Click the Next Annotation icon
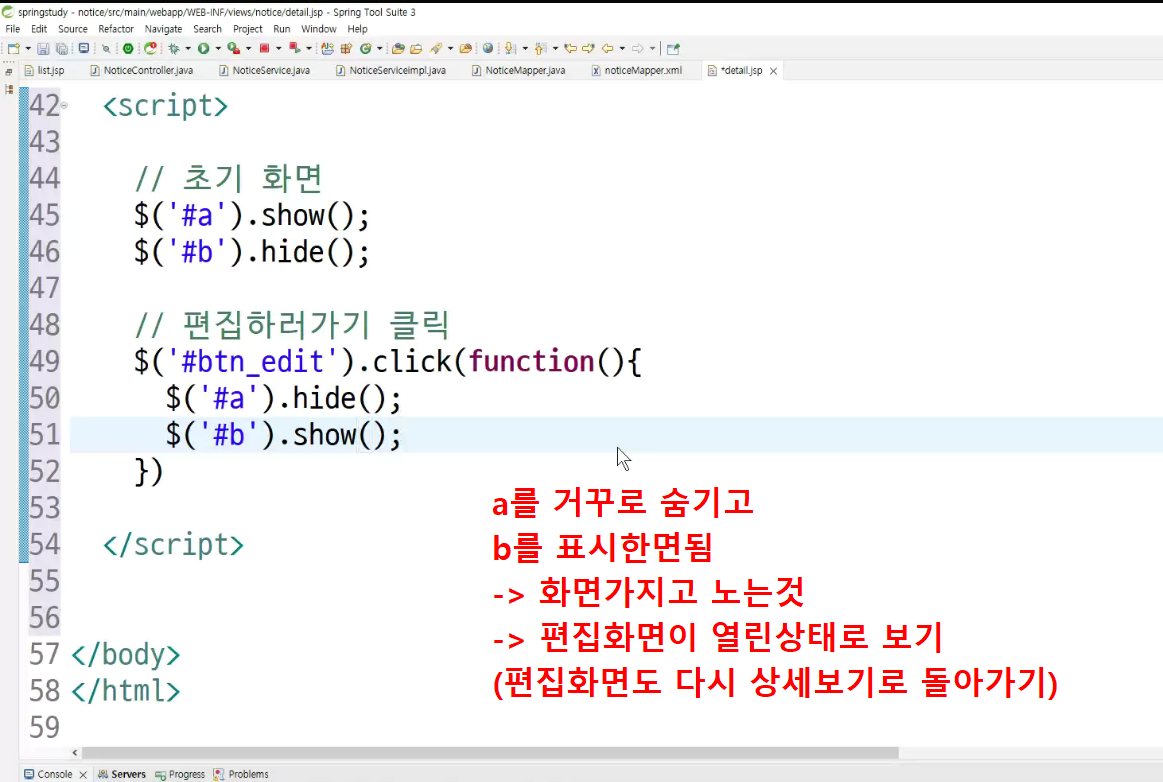The height and width of the screenshot is (782, 1163). pyautogui.click(x=510, y=48)
